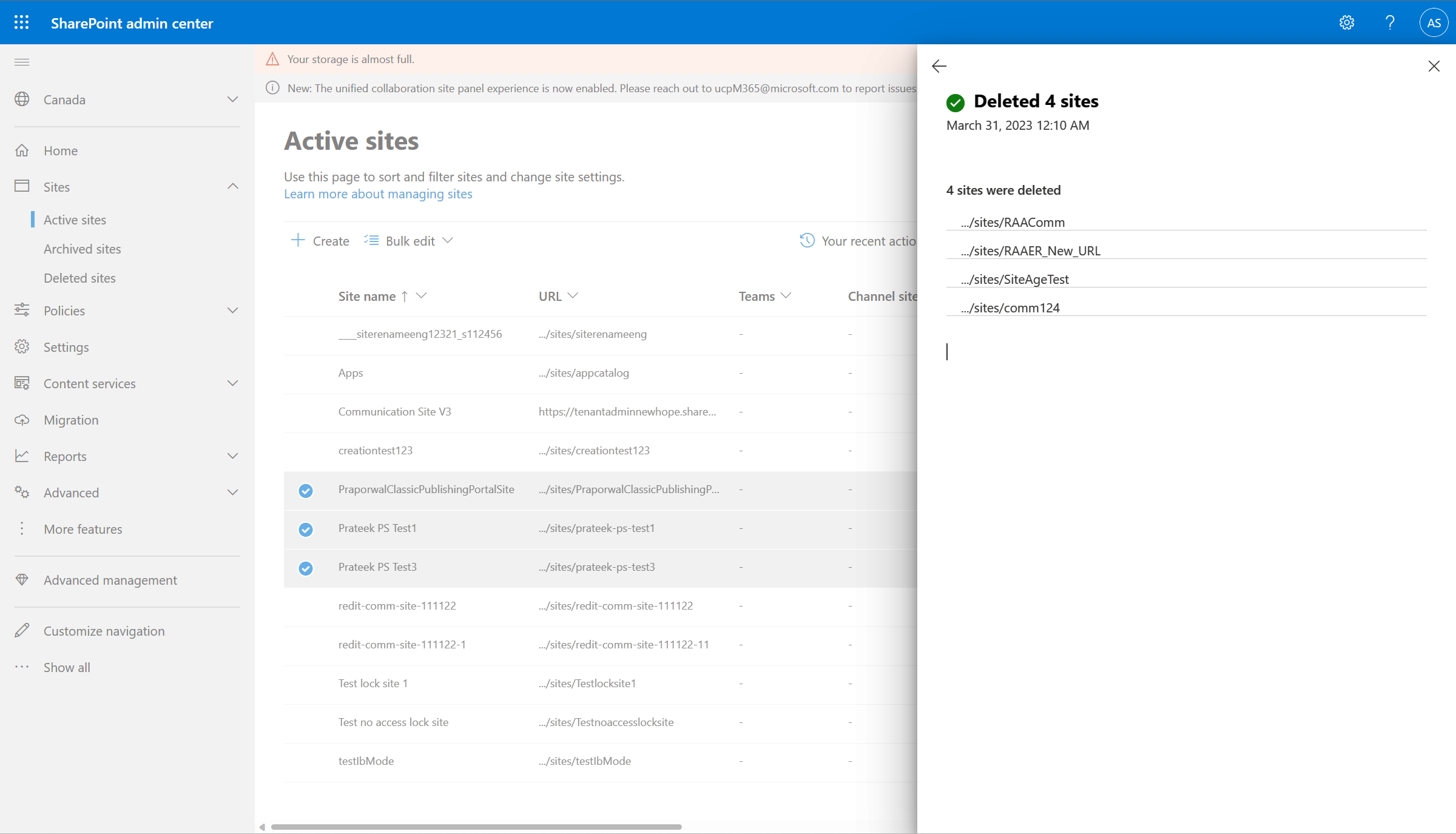Click the Bulk edit list icon

[373, 240]
